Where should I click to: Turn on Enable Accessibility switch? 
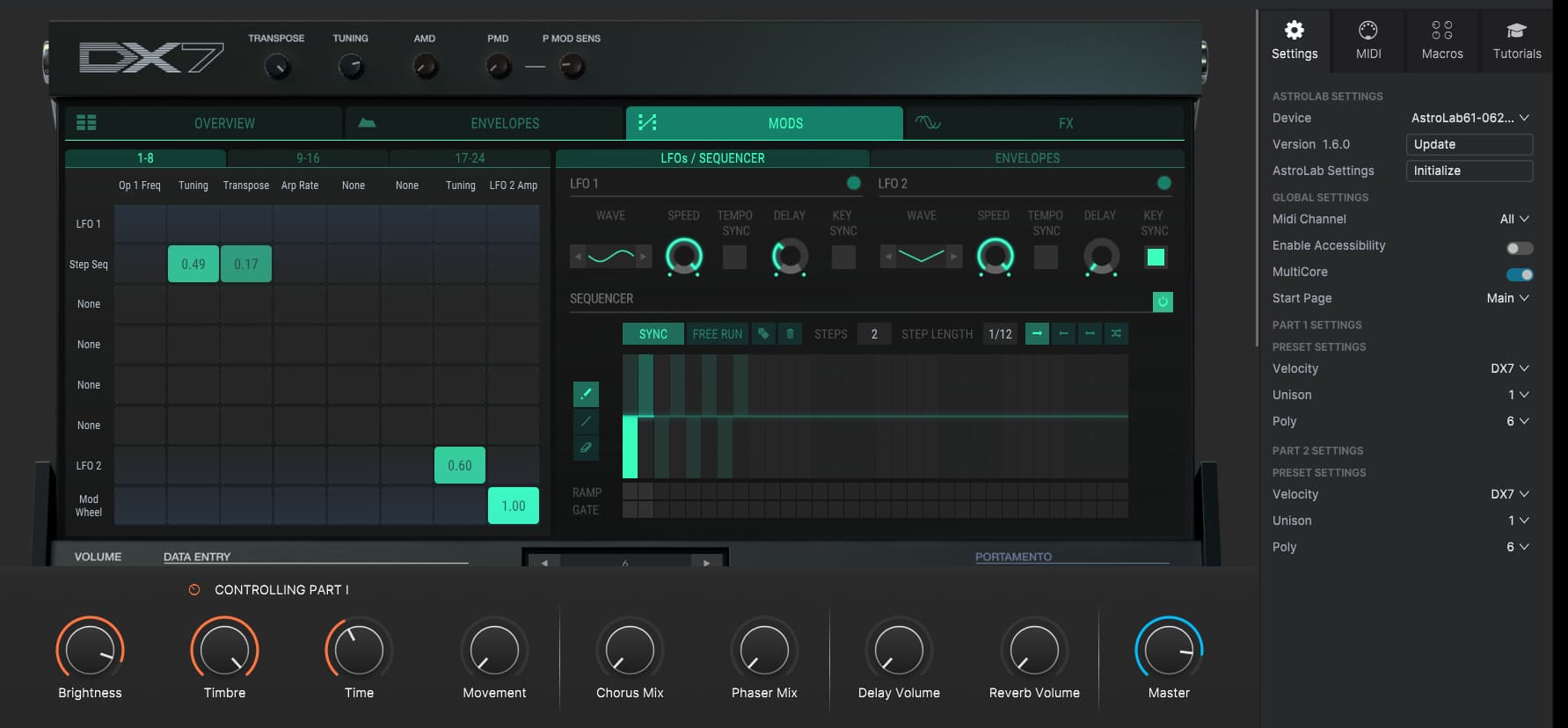point(1519,248)
